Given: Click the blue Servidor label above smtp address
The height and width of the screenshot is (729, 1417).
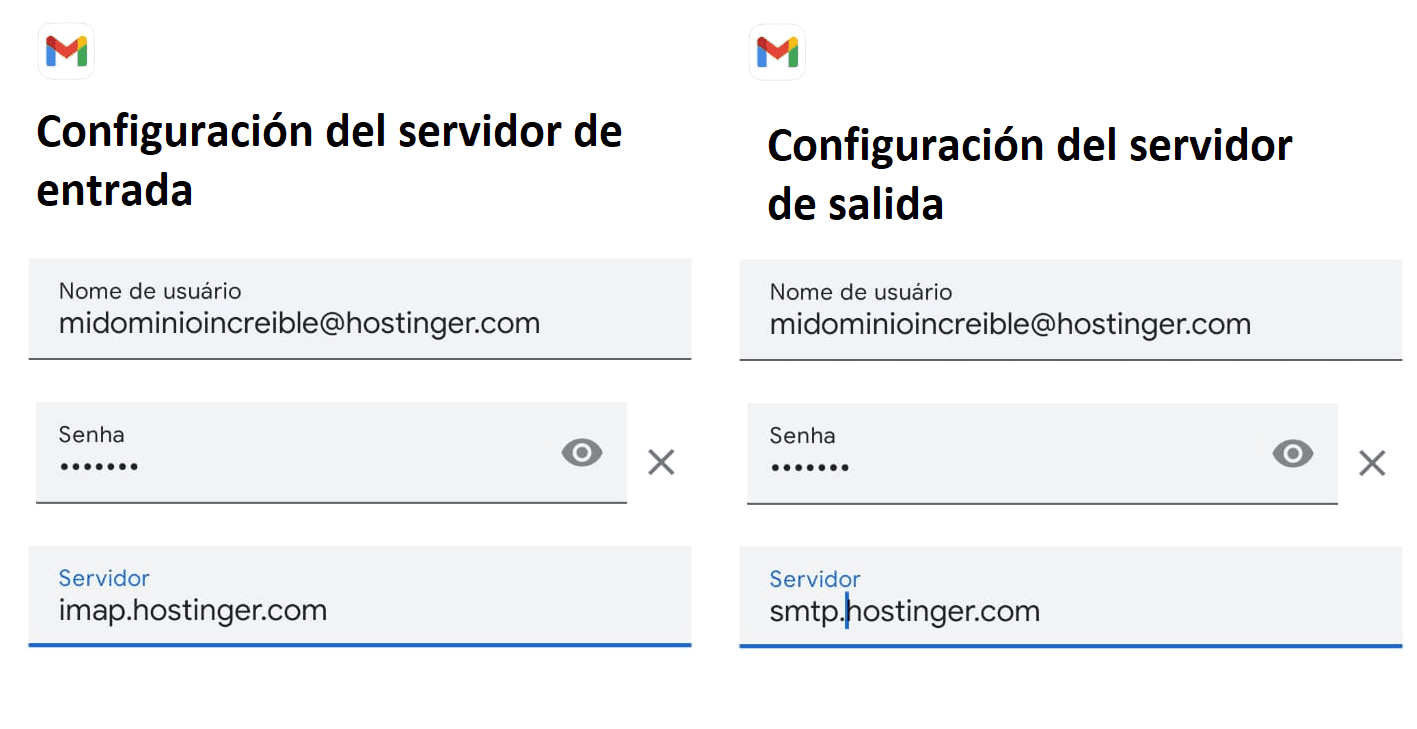Looking at the screenshot, I should coord(815,579).
